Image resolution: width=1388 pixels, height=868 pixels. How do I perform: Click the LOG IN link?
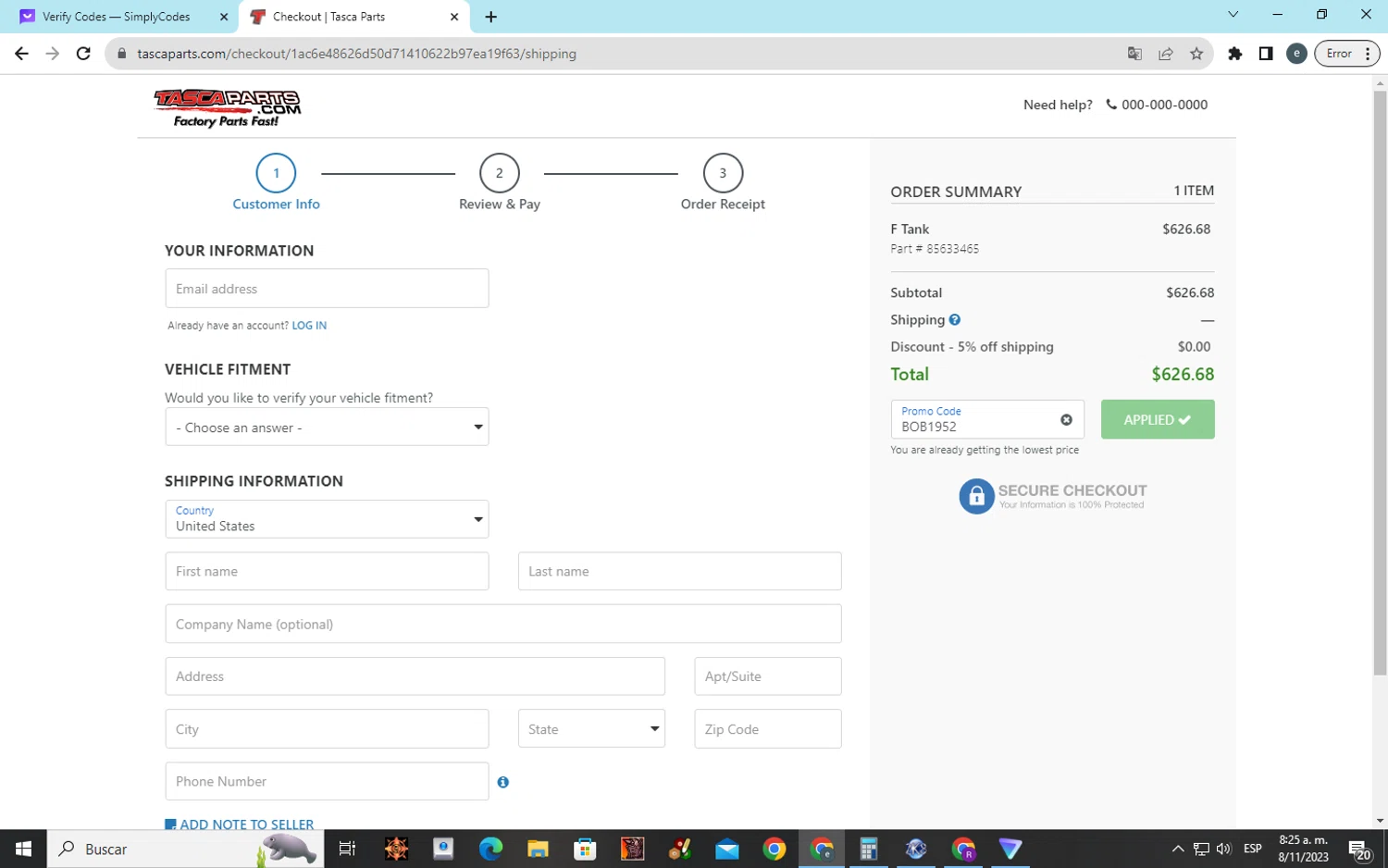click(309, 326)
